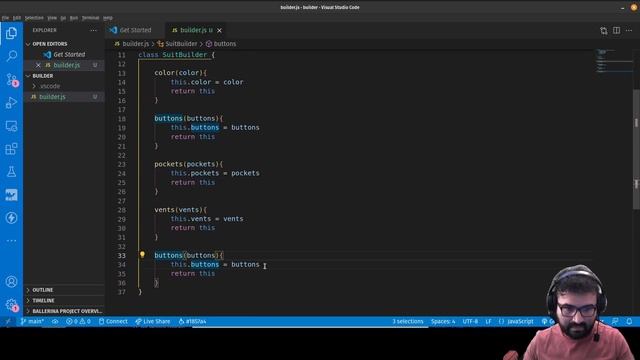This screenshot has height=360, width=640.
Task: Click the compare changes icon in editor toolbar
Action: click(604, 31)
